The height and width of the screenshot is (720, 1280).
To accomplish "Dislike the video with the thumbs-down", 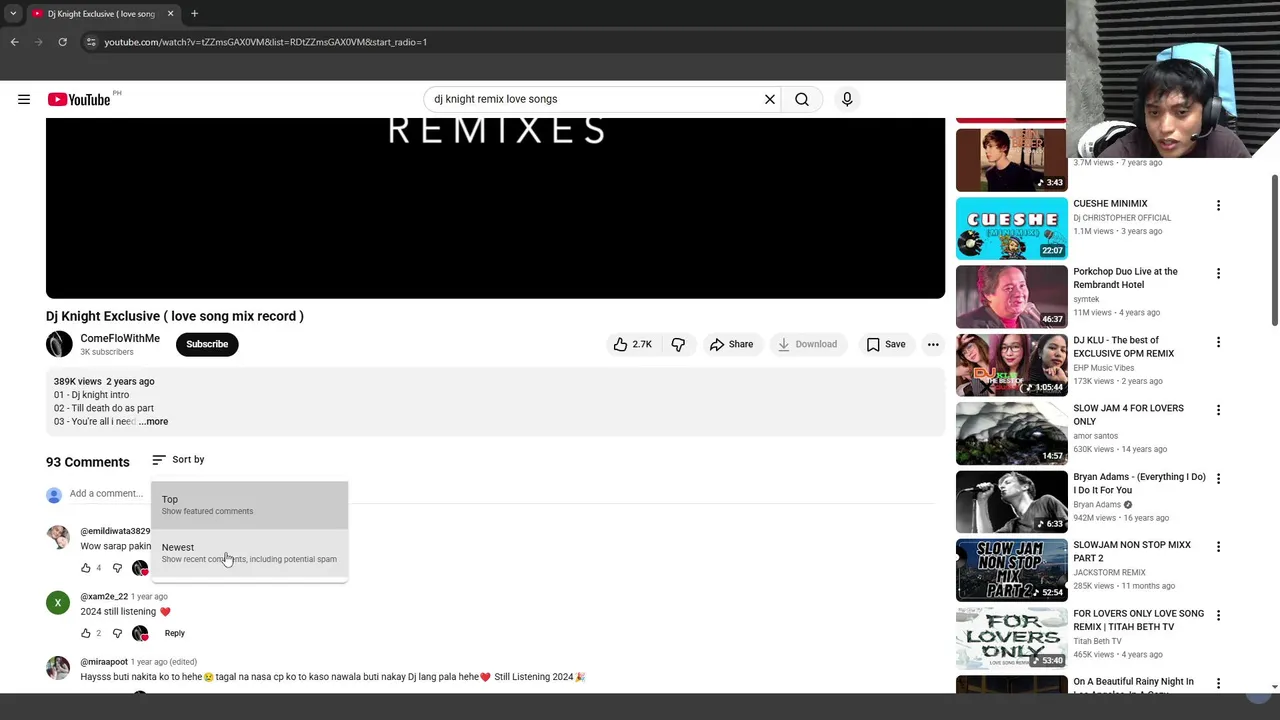I will [x=678, y=344].
